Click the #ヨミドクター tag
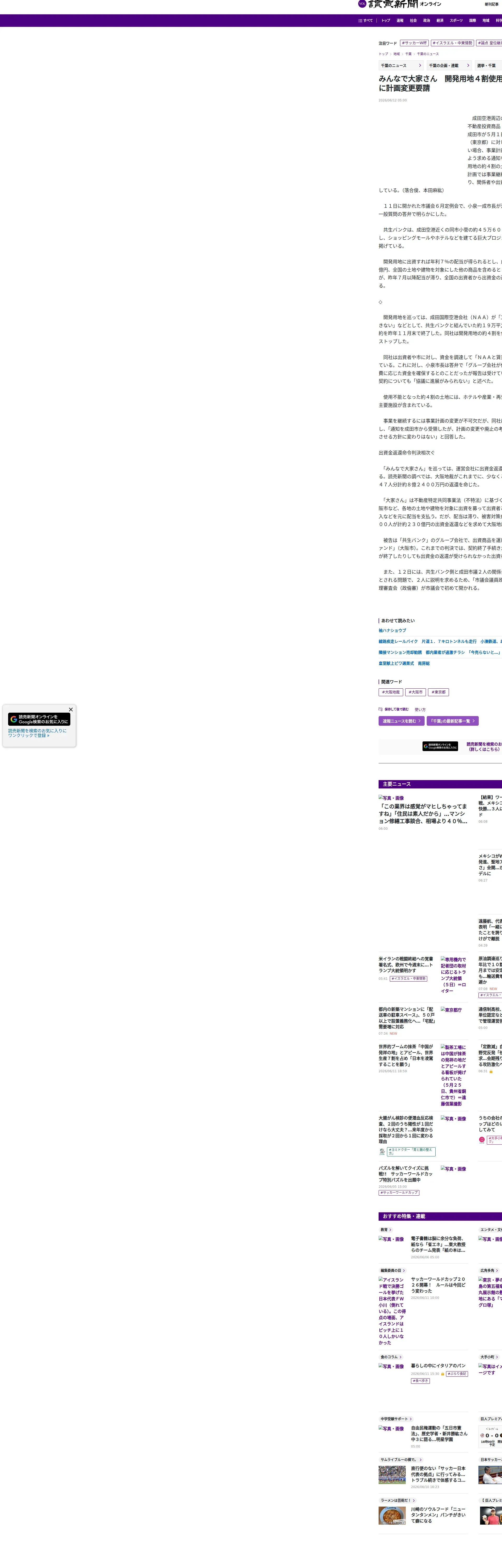502x1568 pixels. 411,1151
